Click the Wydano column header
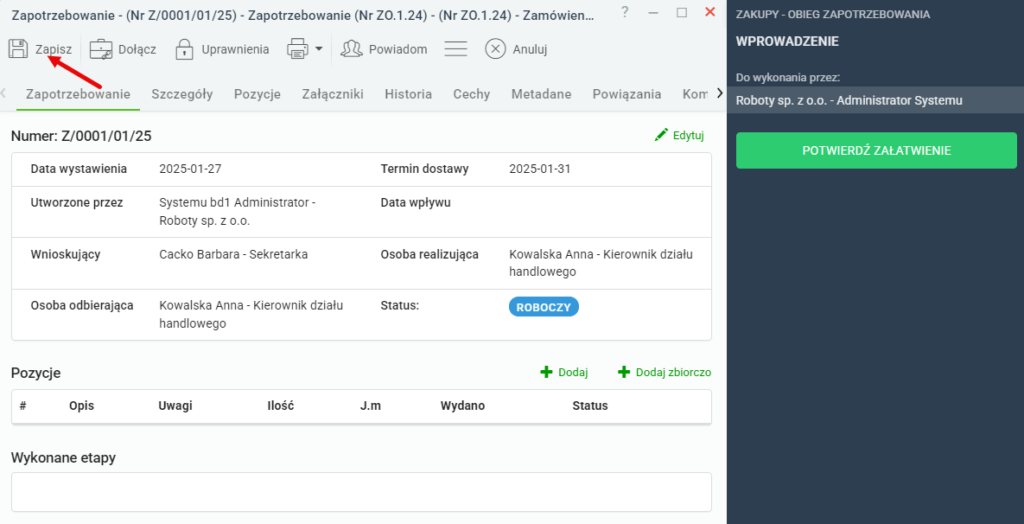 click(x=462, y=406)
